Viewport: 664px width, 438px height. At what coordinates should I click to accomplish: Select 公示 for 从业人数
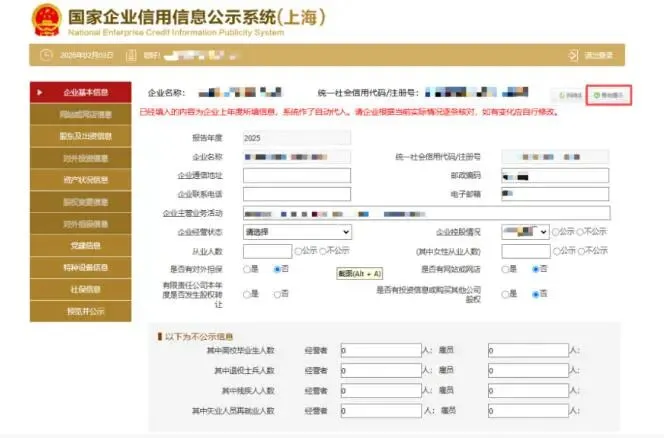pos(298,251)
